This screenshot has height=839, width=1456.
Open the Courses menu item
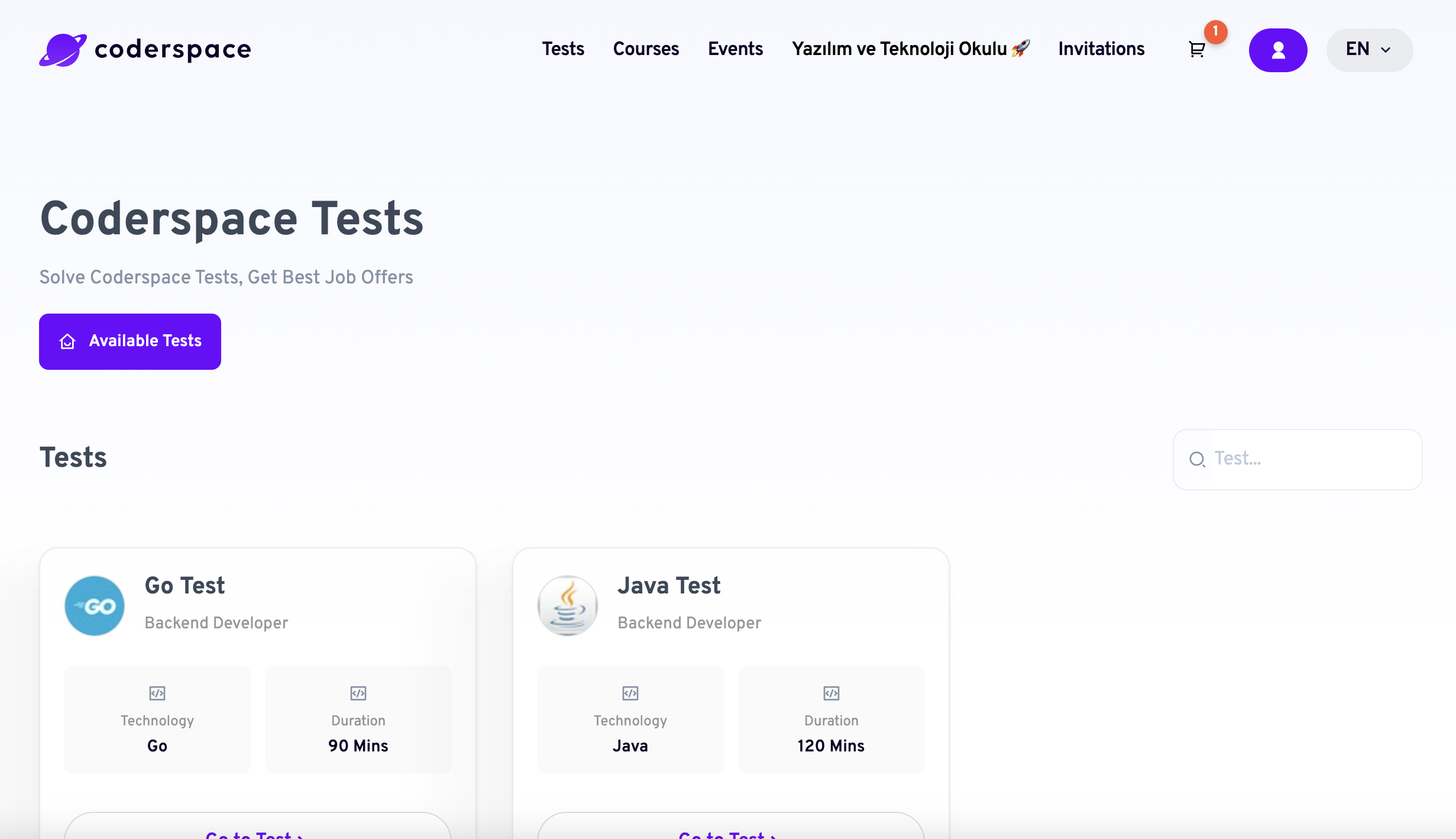pos(646,49)
